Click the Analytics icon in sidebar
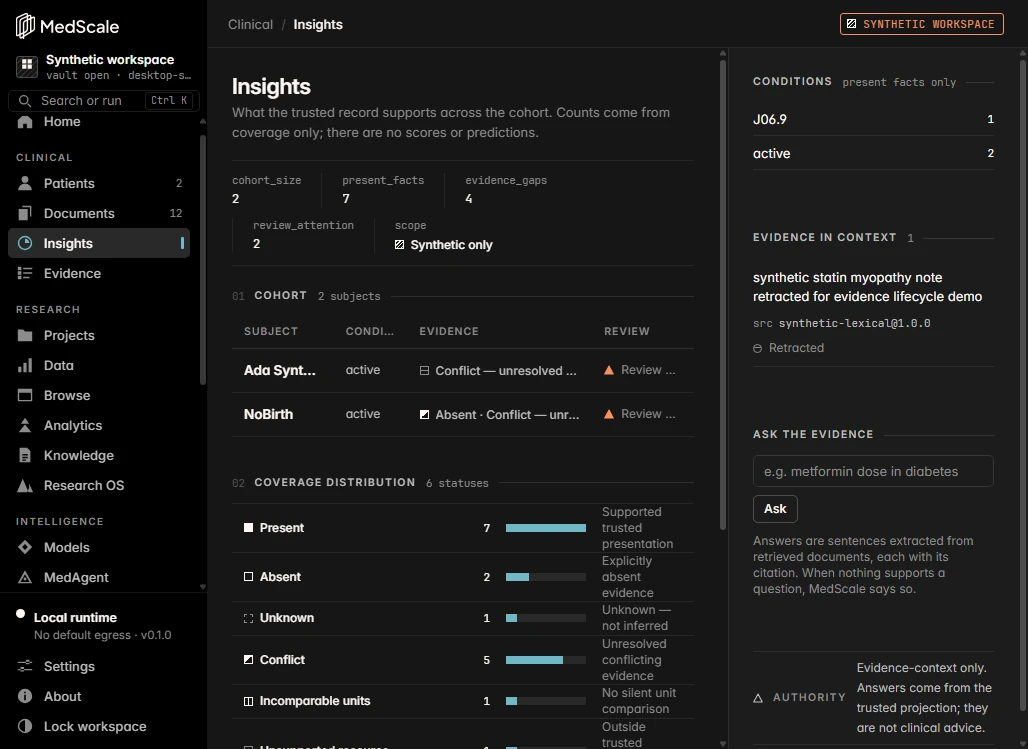This screenshot has height=749, width=1028. pyautogui.click(x=25, y=426)
